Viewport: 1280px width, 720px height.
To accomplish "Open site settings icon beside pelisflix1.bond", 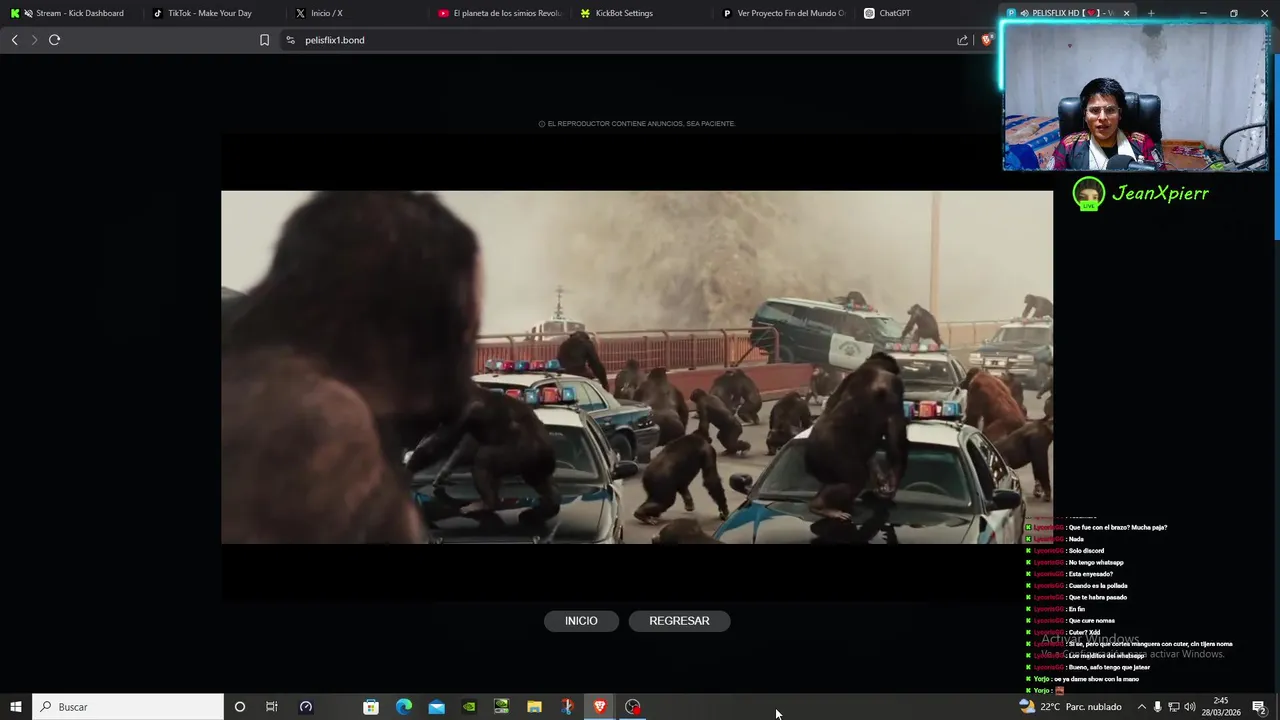I will tap(290, 40).
